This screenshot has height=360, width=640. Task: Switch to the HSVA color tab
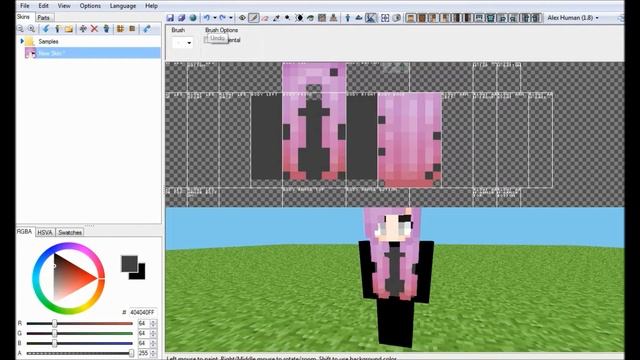(x=45, y=232)
